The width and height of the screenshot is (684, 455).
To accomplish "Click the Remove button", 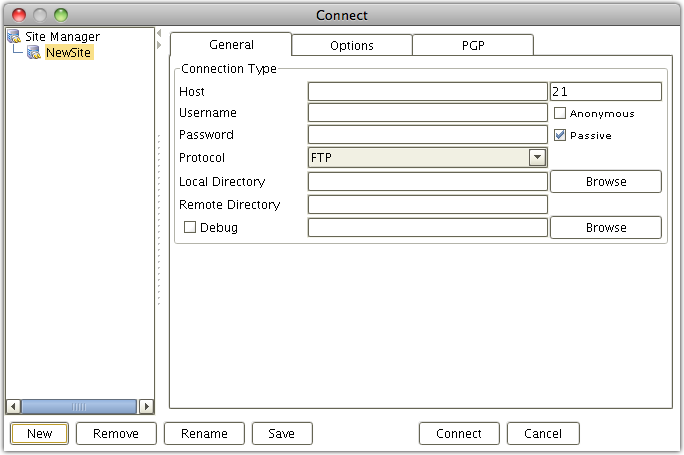I will tap(116, 434).
